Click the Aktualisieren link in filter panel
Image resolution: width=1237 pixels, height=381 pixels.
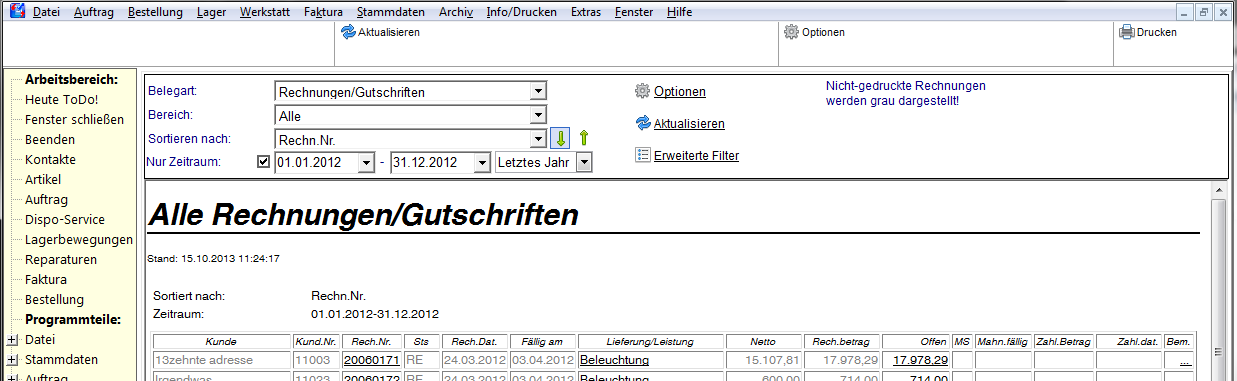click(689, 123)
